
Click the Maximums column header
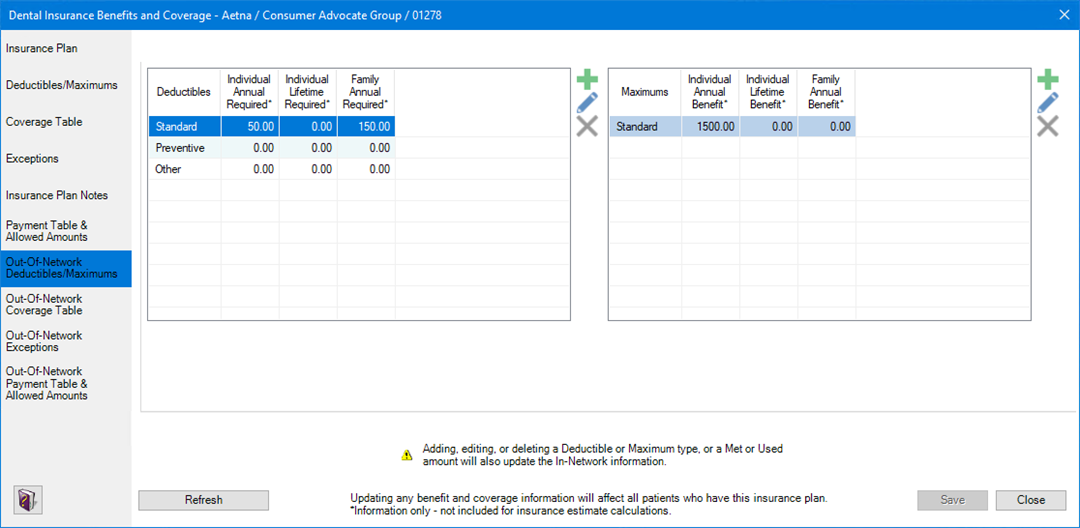tap(645, 92)
